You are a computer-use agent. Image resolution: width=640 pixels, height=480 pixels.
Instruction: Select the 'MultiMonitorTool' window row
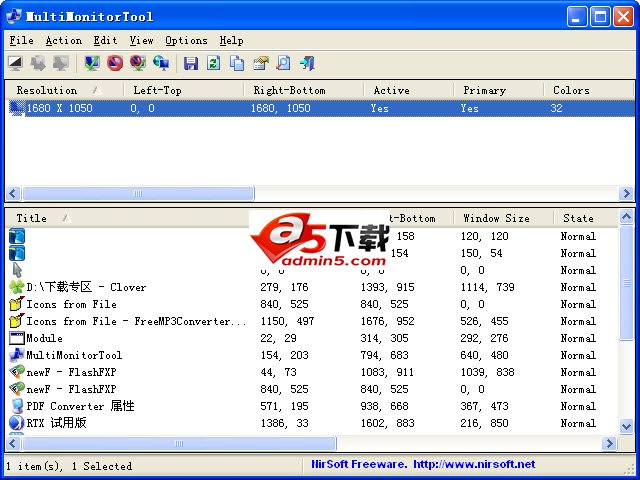click(312, 355)
